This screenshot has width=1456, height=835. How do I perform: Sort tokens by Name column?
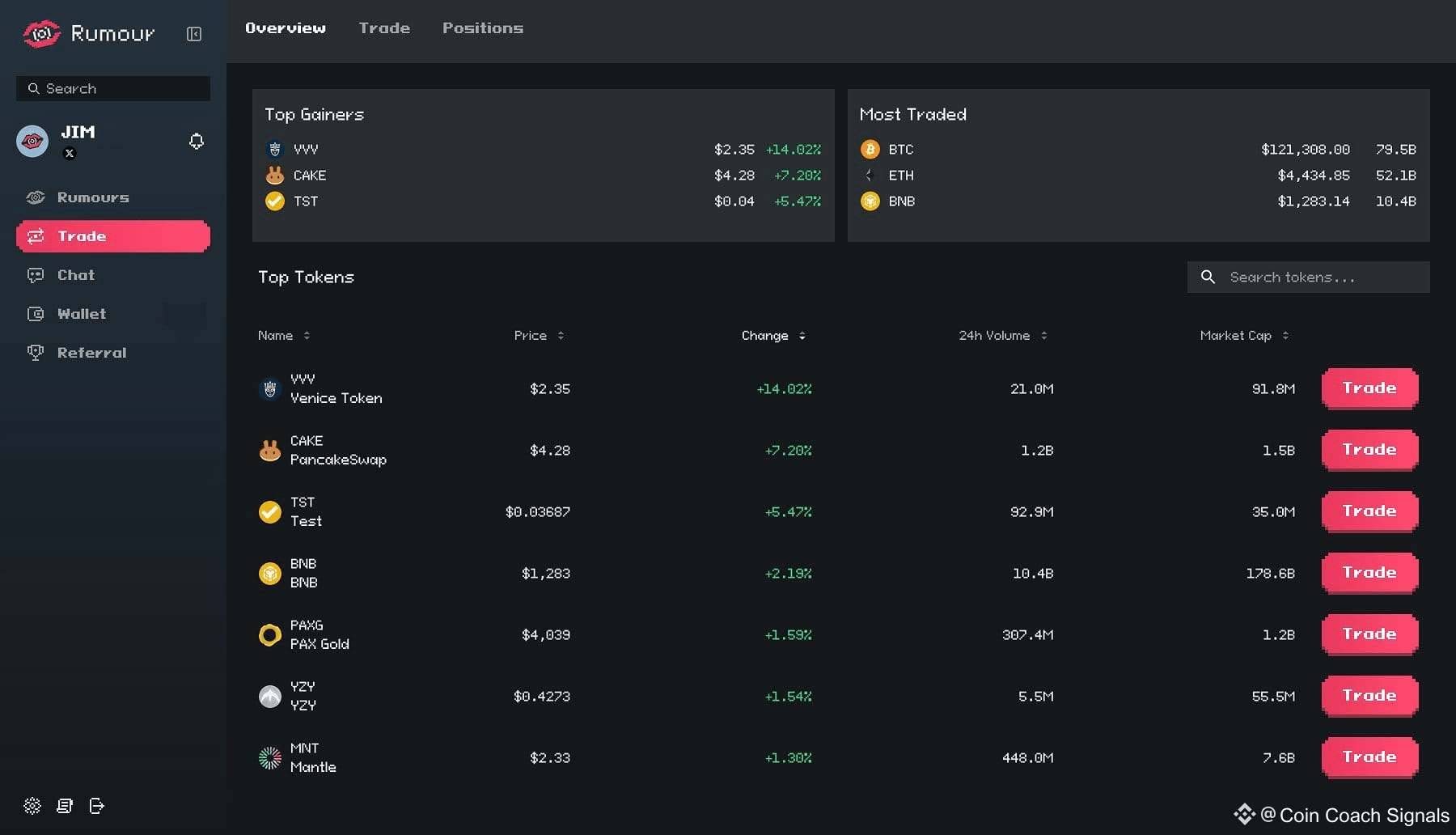284,336
